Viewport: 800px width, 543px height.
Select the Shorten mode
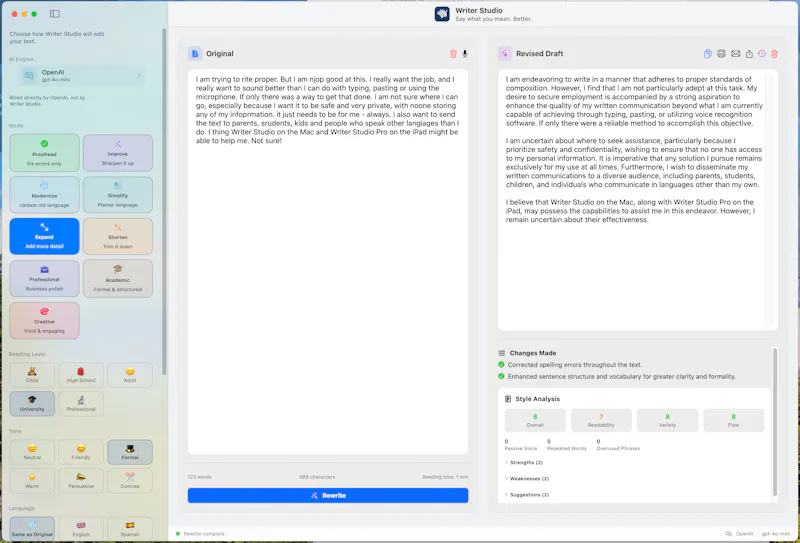[x=118, y=236]
